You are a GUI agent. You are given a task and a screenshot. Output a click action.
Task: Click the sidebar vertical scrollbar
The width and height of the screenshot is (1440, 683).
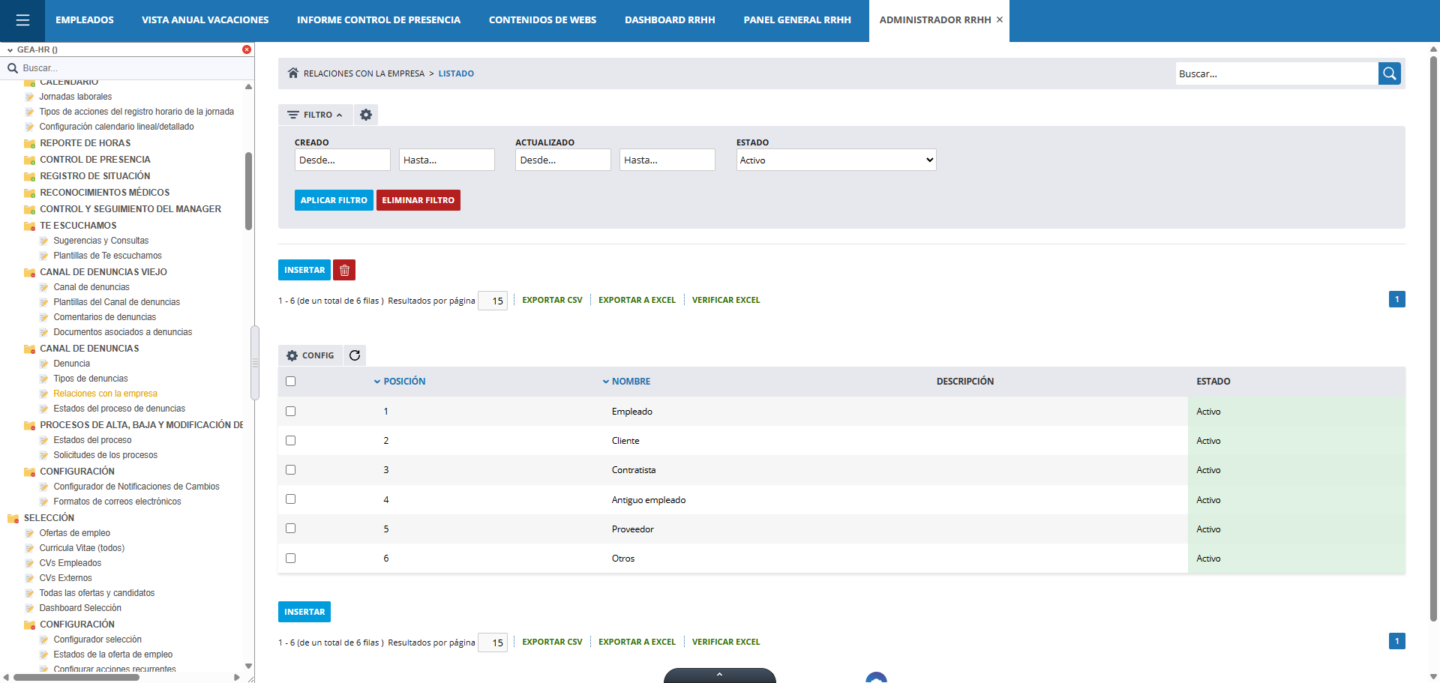point(249,190)
